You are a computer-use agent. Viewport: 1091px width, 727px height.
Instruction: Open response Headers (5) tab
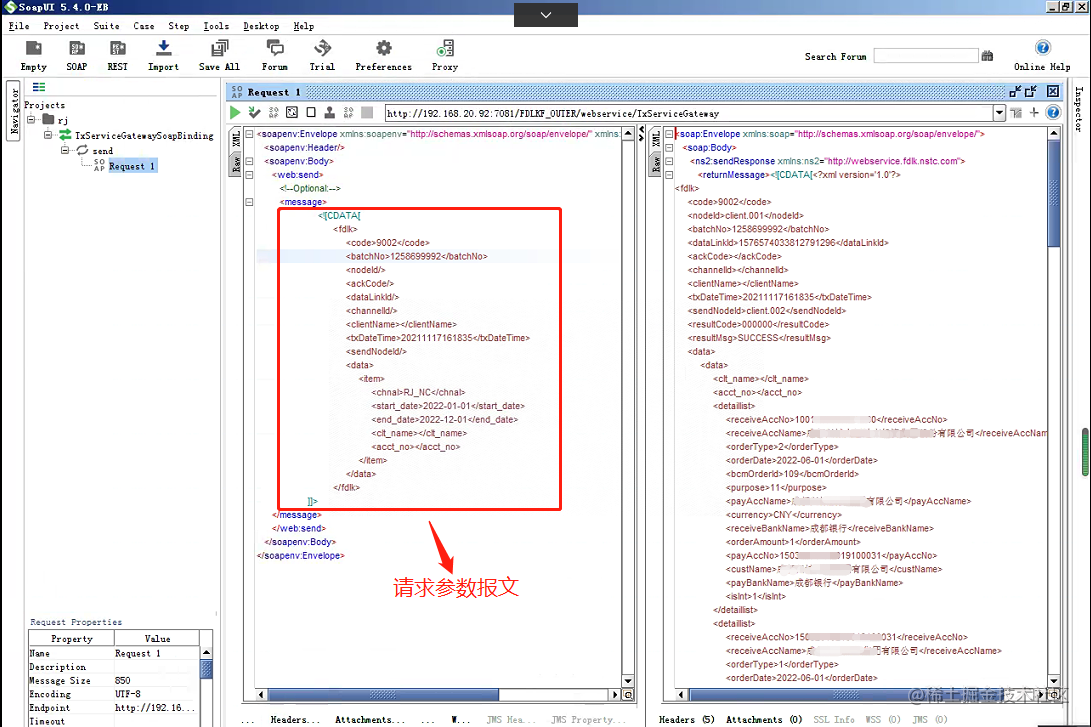coord(687,719)
